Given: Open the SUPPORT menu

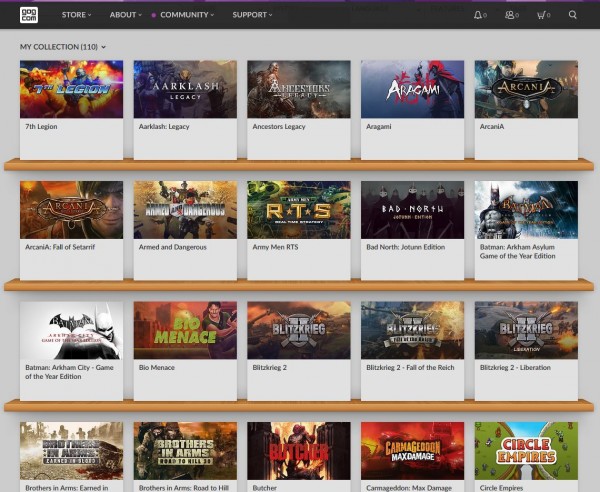Looking at the screenshot, I should [252, 15].
